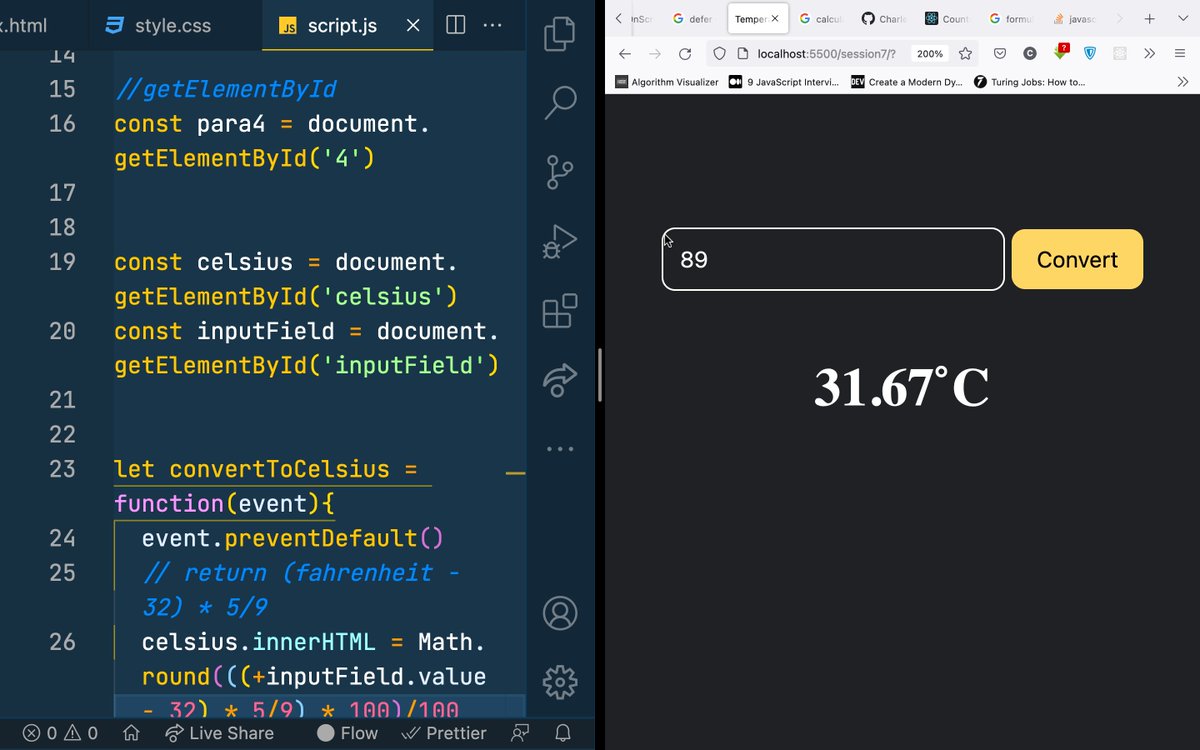Click the localhost:5500 address bar
Image resolution: width=1200 pixels, height=750 pixels.
826,53
